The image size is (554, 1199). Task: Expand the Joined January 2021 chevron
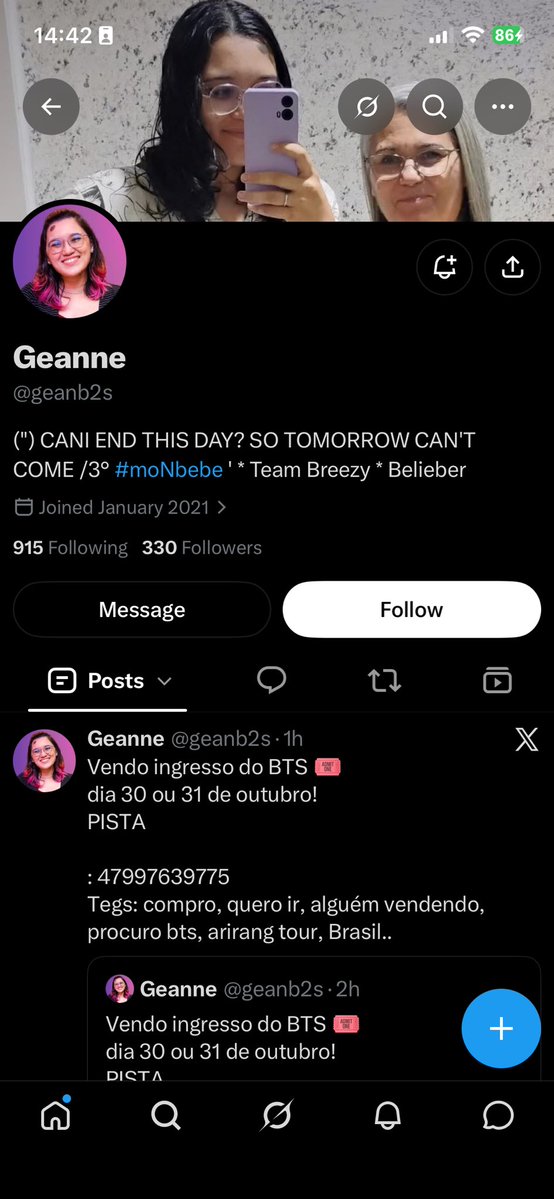222,507
